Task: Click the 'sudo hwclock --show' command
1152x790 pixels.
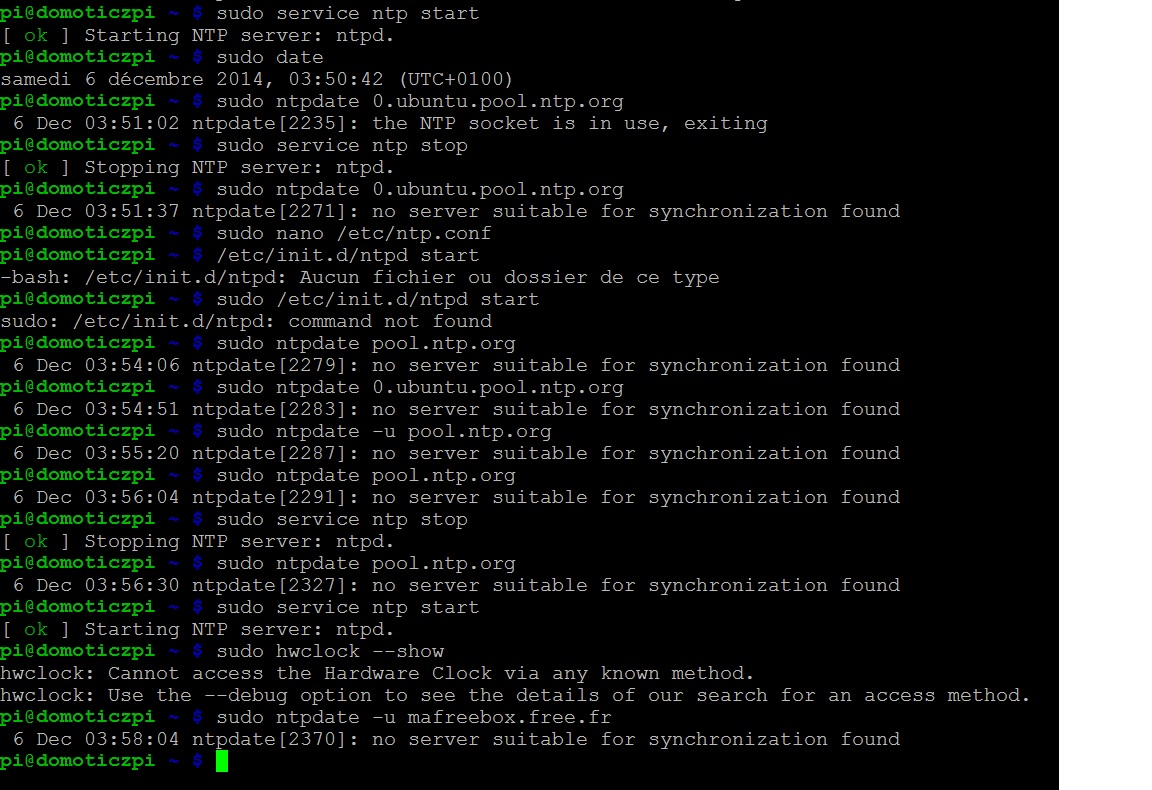Action: point(329,651)
